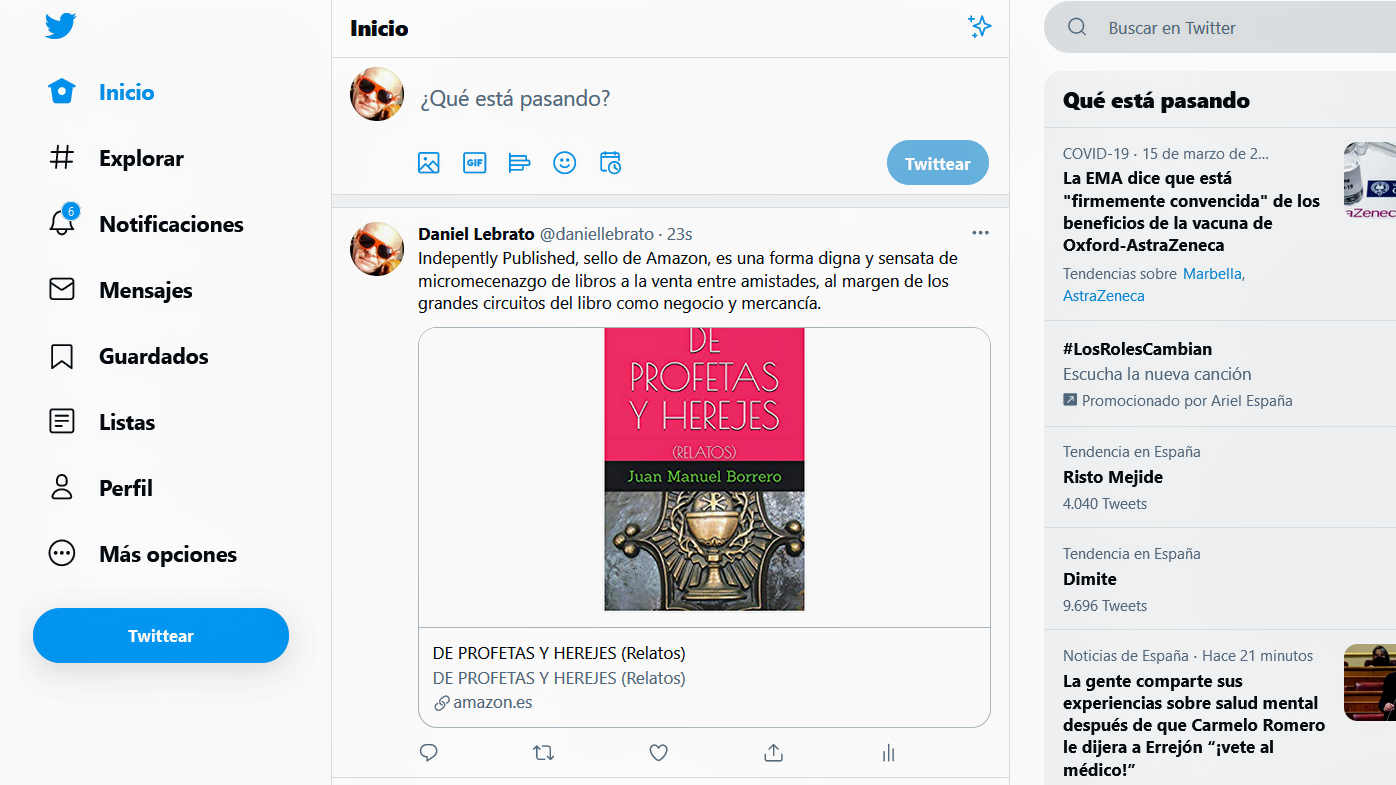
Task: Create a poll in the composer
Action: click(x=519, y=163)
